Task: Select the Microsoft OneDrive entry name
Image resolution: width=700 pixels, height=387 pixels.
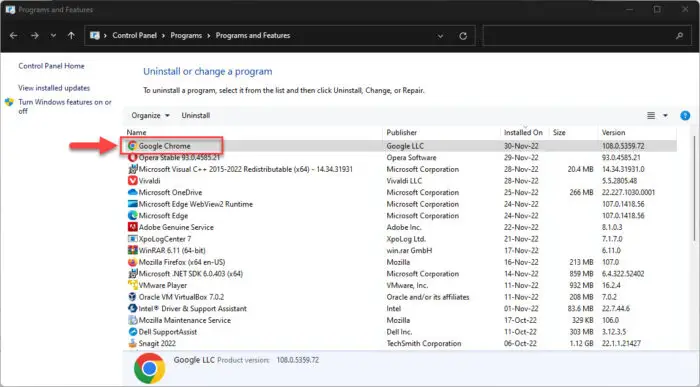Action: tap(171, 192)
